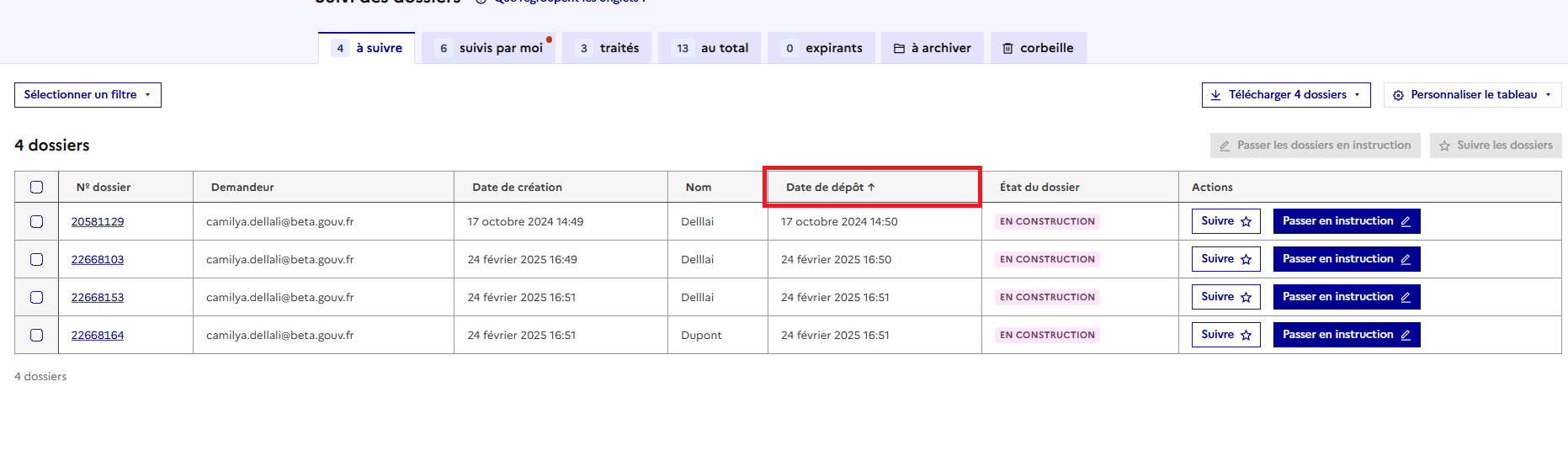Open dossier link 22668164

[x=98, y=336]
